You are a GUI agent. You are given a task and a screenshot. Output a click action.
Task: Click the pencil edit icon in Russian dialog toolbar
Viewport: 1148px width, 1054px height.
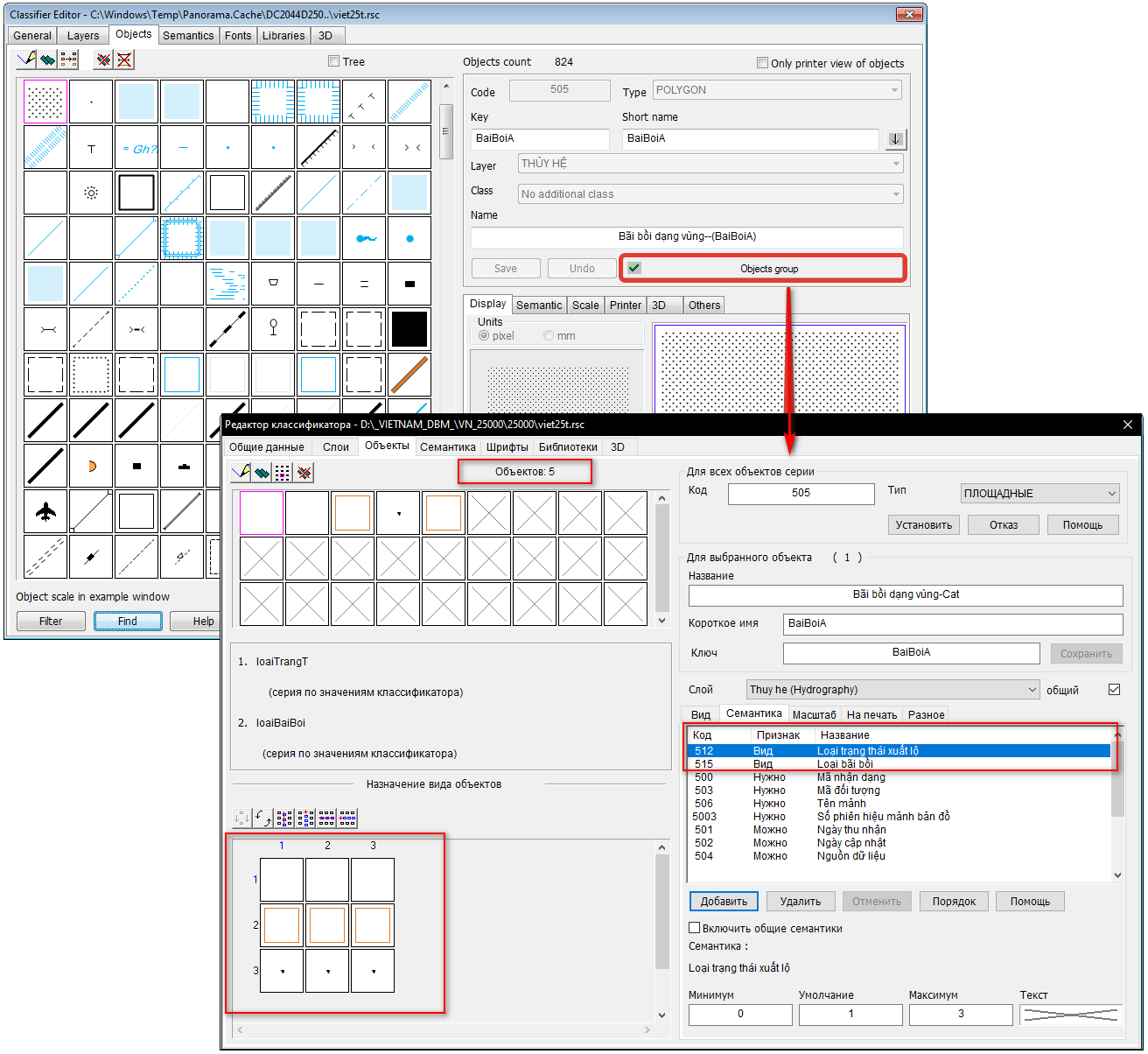click(241, 473)
